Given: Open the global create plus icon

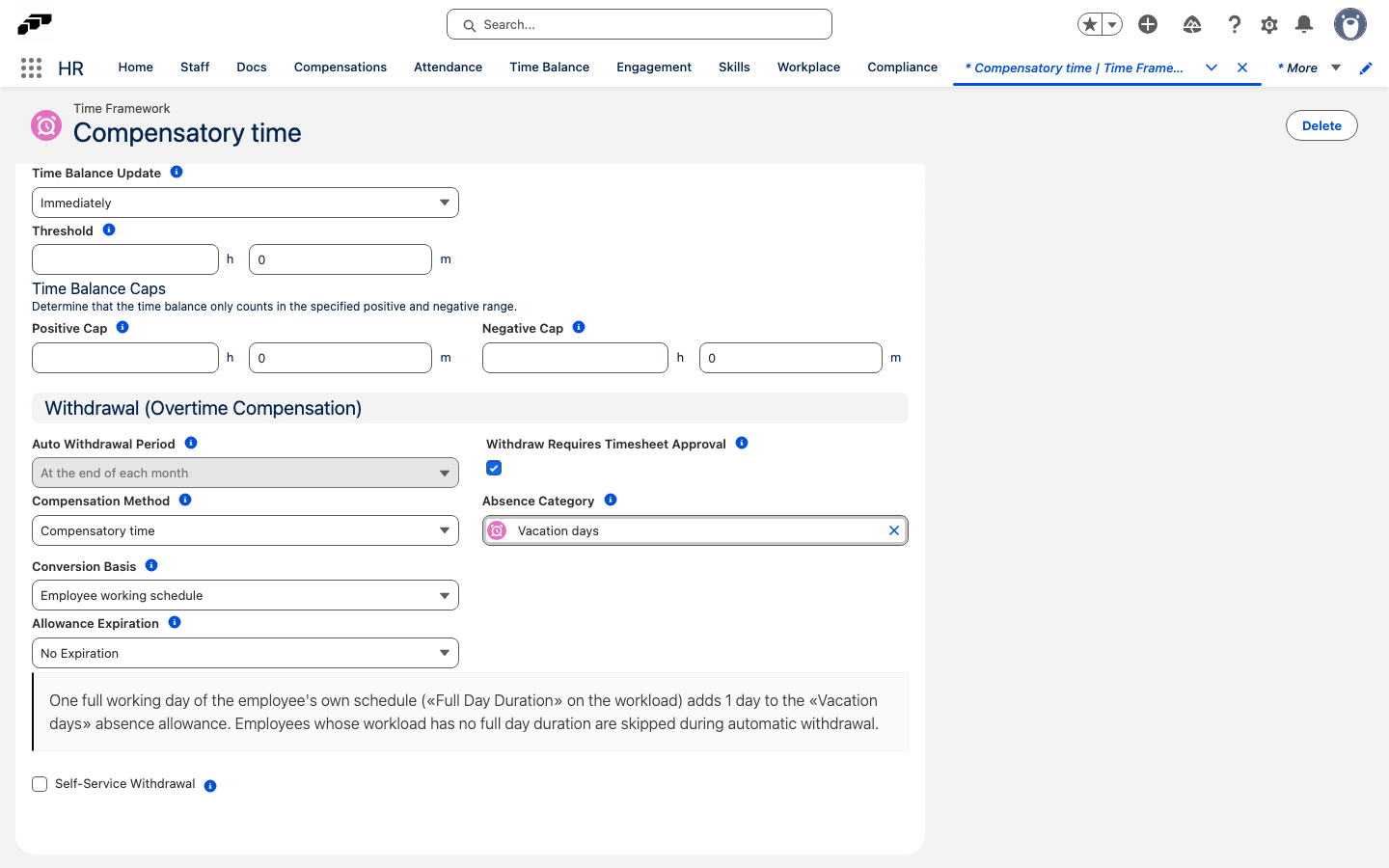Looking at the screenshot, I should [1148, 24].
